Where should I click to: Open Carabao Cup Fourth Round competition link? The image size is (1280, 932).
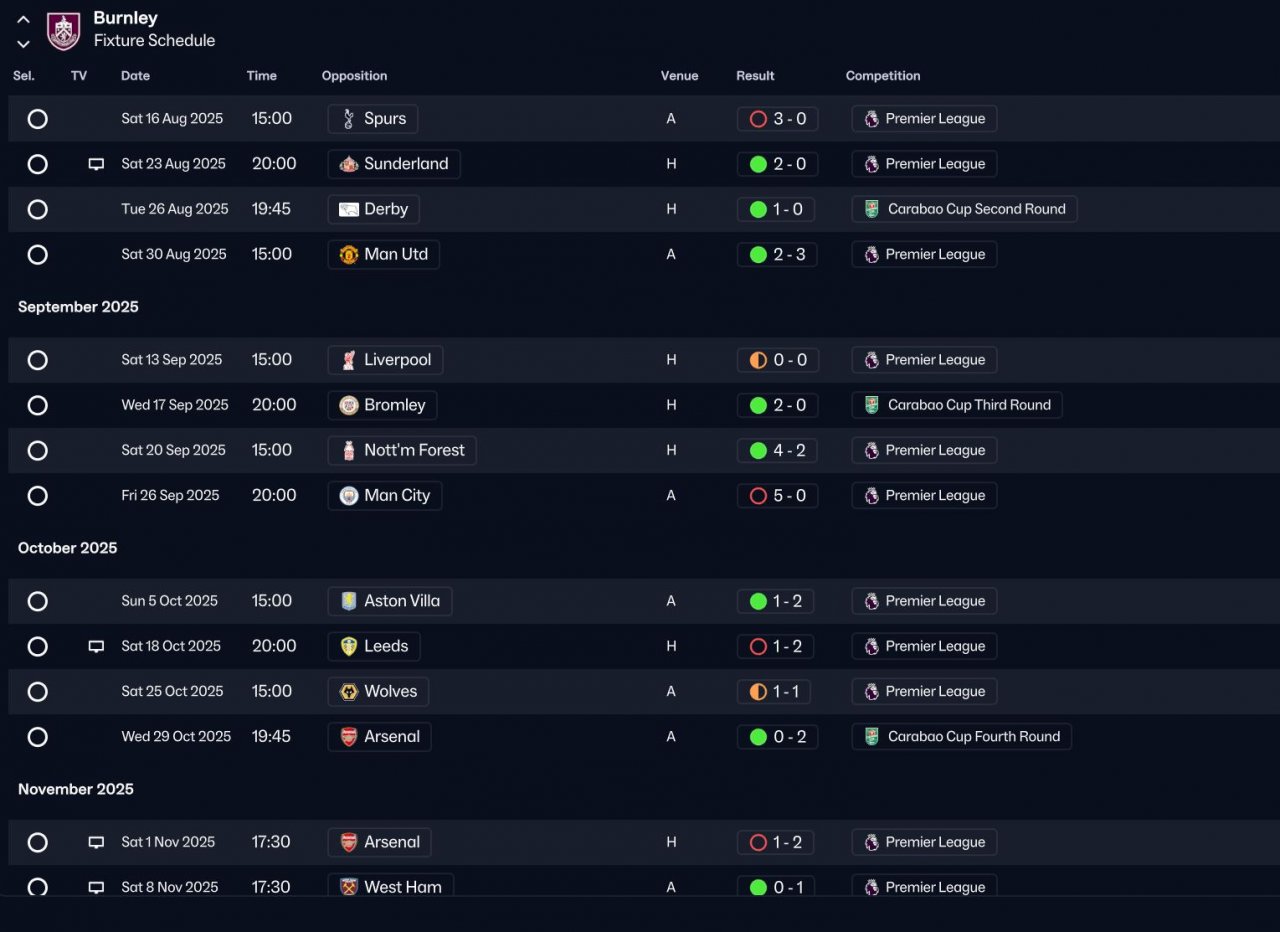(x=962, y=737)
